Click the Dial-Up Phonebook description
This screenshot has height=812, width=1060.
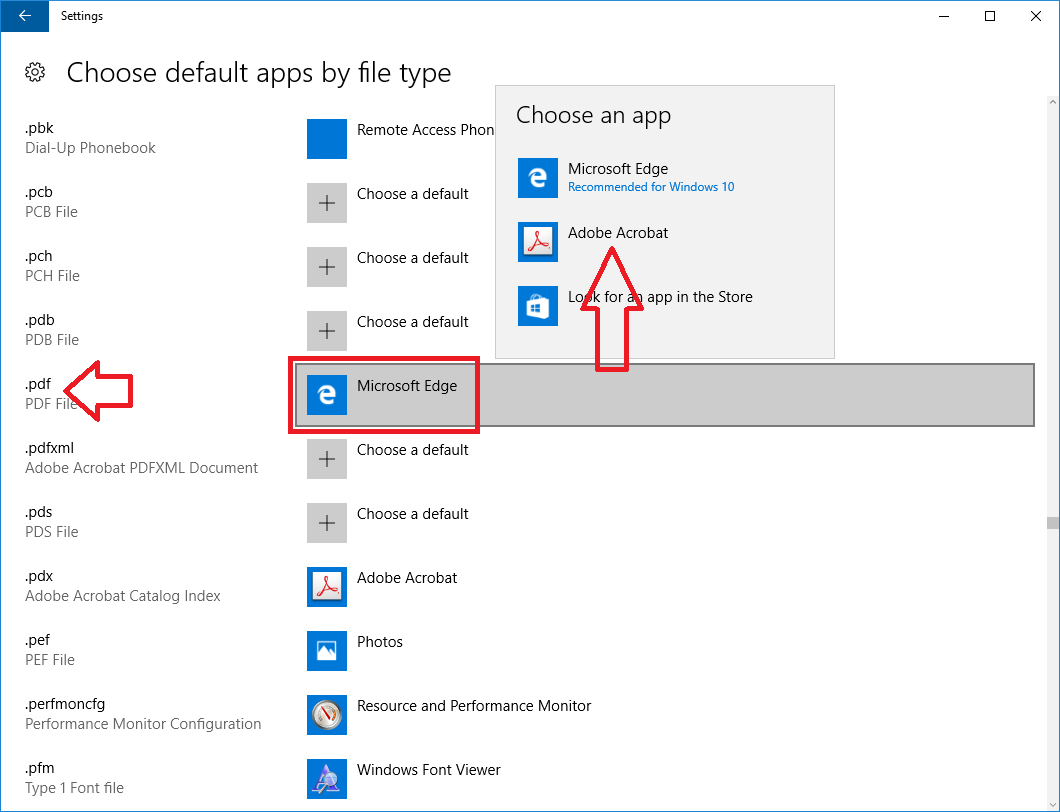point(90,148)
